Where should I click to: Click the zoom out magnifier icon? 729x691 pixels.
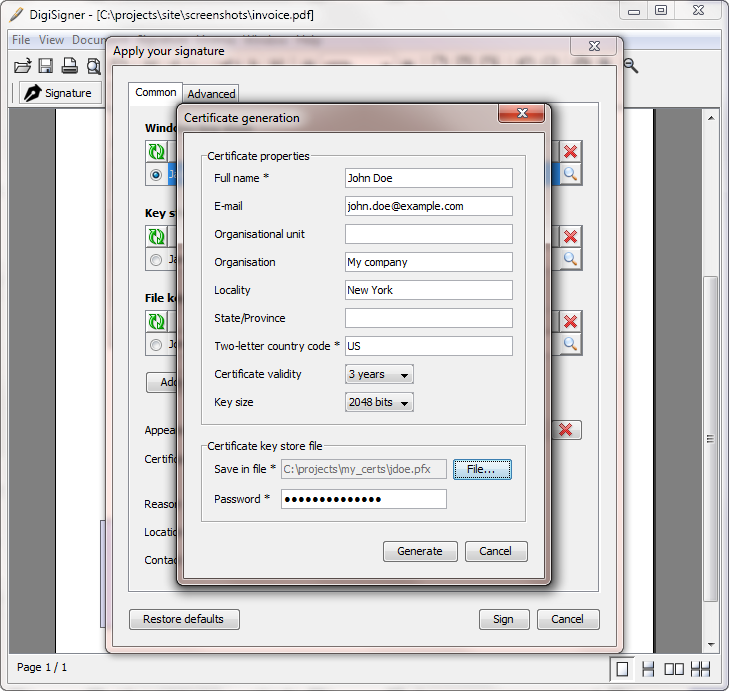tap(631, 66)
